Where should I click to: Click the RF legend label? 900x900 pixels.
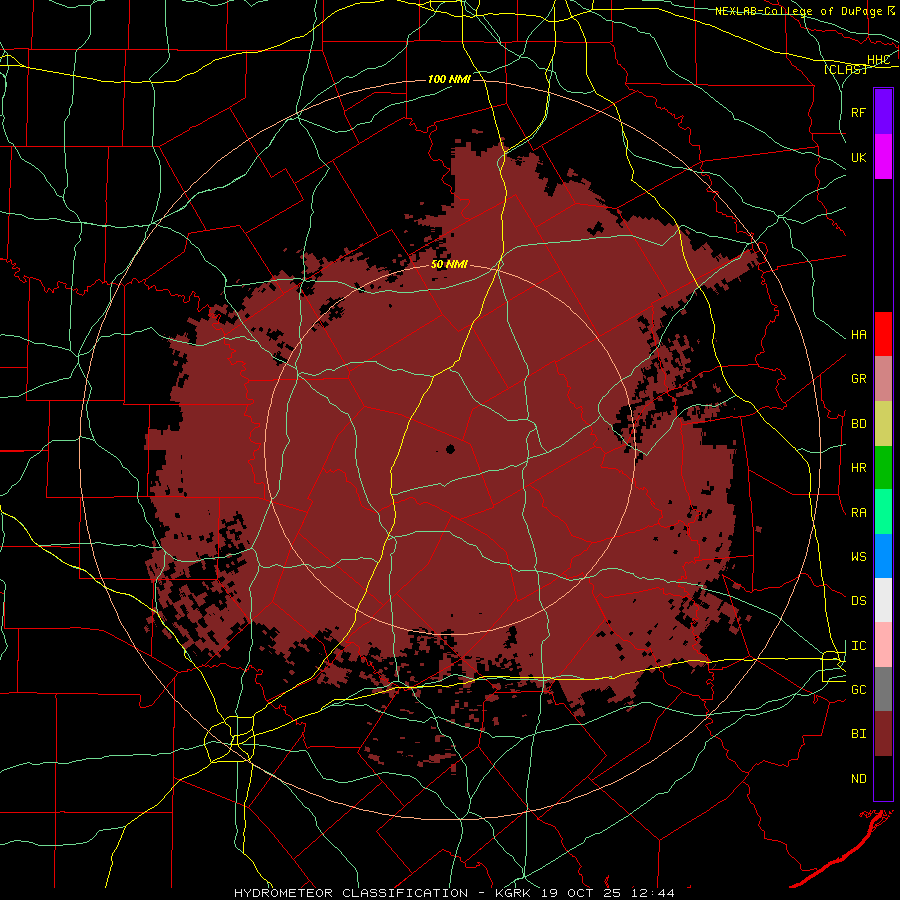859,112
